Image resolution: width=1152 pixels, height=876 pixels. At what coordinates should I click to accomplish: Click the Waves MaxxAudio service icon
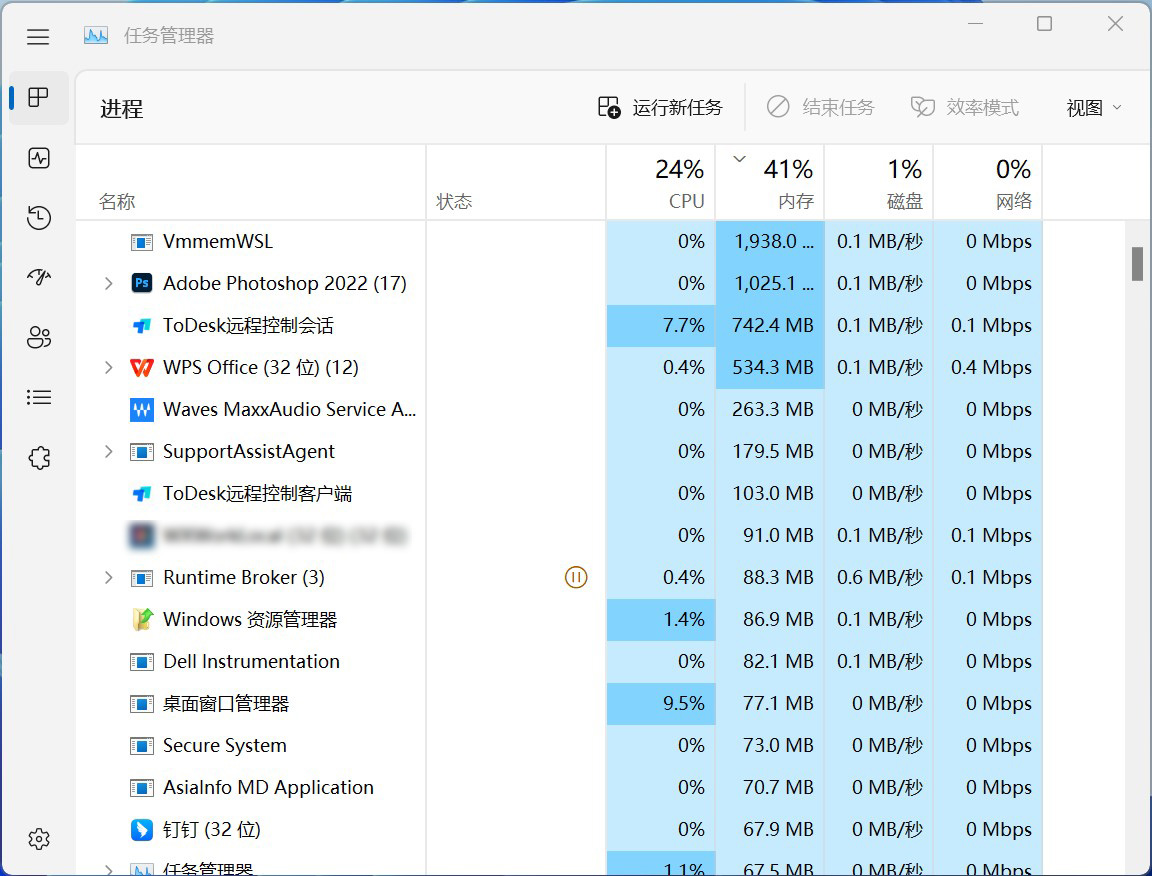[x=142, y=409]
